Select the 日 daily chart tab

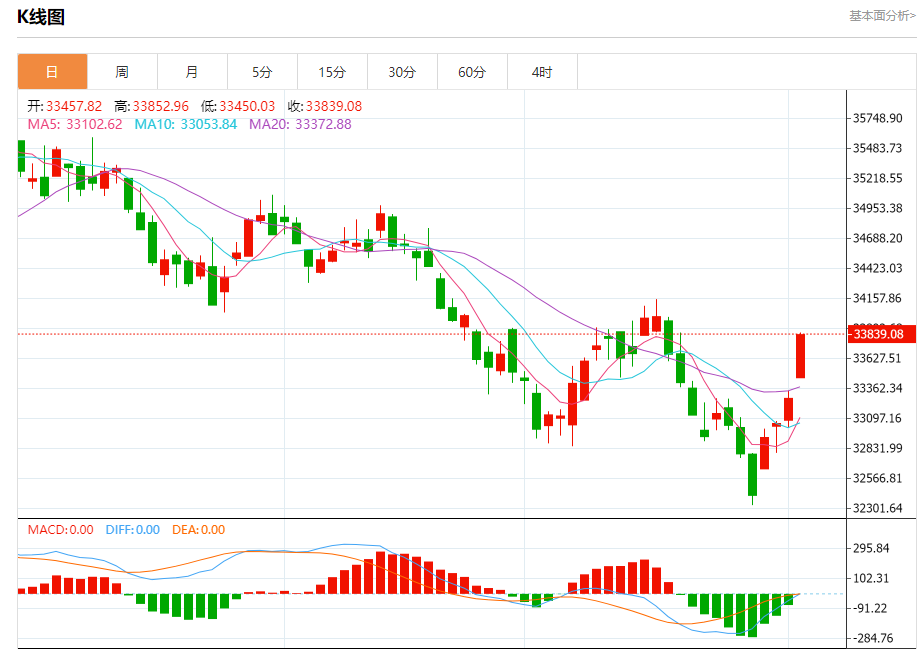[52, 72]
